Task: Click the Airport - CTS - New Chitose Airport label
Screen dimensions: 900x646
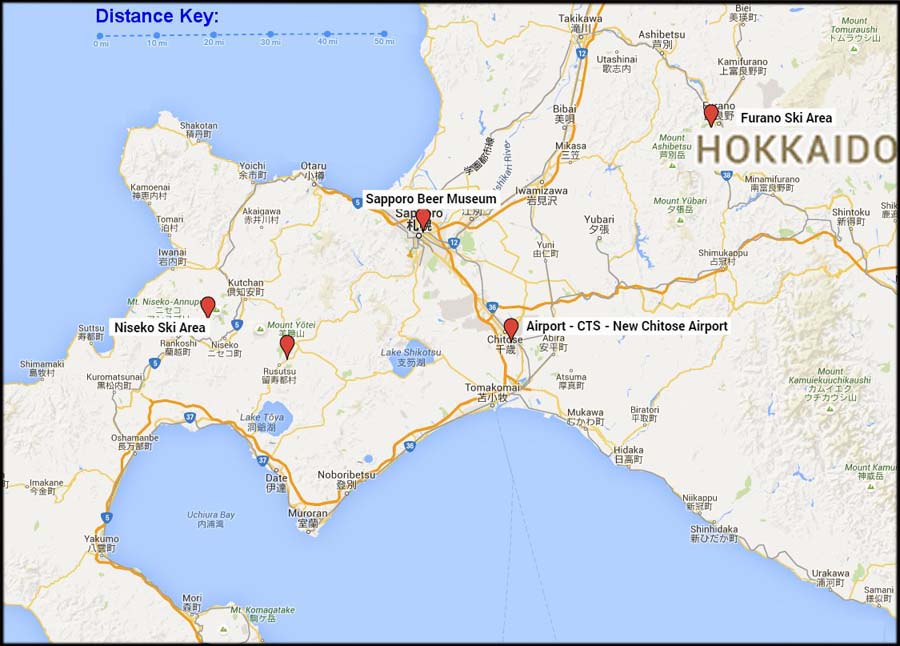Action: [x=627, y=326]
